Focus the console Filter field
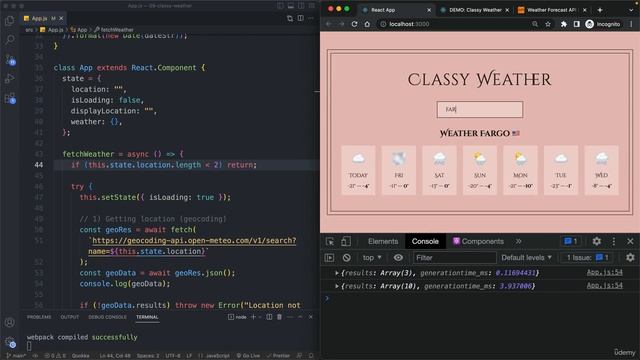Screen dimensions: 640x360 click(455, 258)
